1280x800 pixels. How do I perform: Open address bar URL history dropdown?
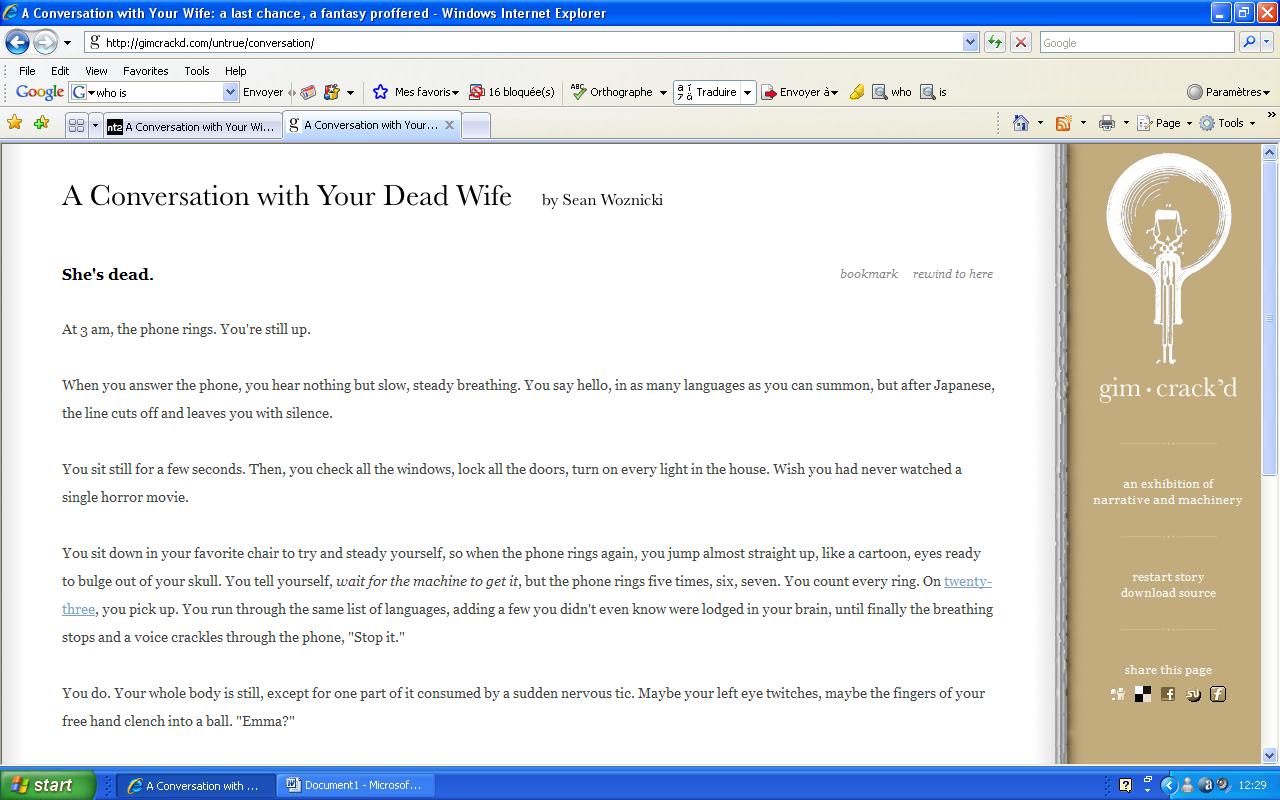pyautogui.click(x=970, y=42)
